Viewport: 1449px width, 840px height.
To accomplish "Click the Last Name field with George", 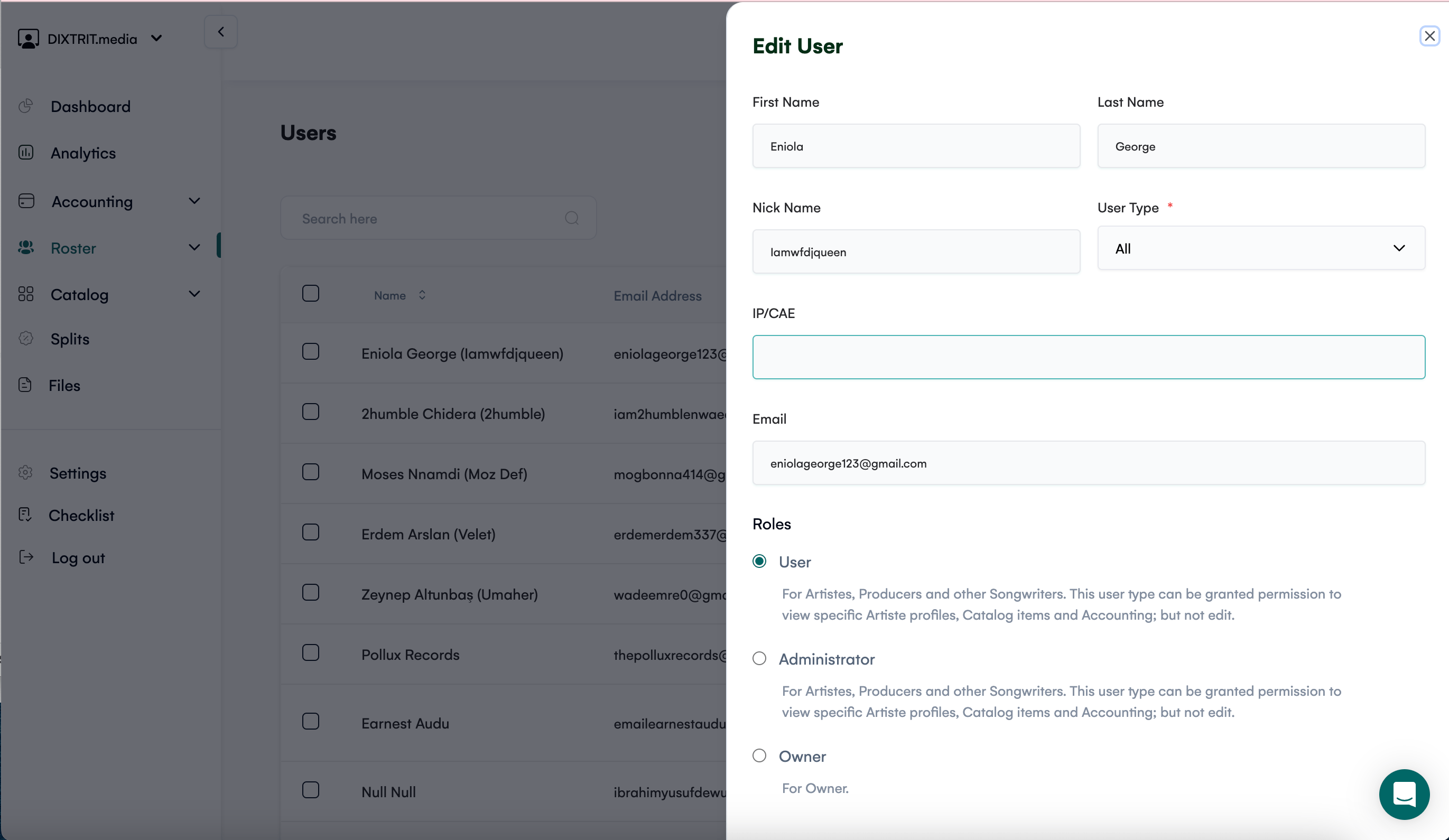I will pos(1261,146).
